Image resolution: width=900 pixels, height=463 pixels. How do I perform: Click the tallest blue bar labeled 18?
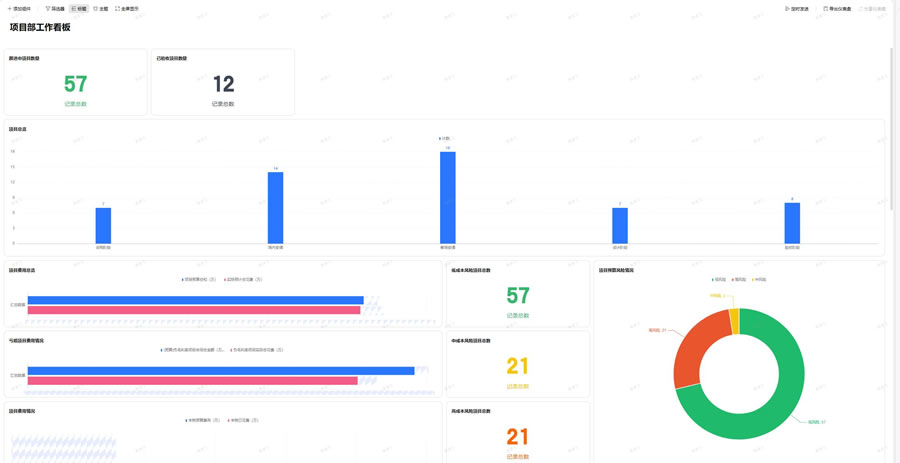point(448,197)
